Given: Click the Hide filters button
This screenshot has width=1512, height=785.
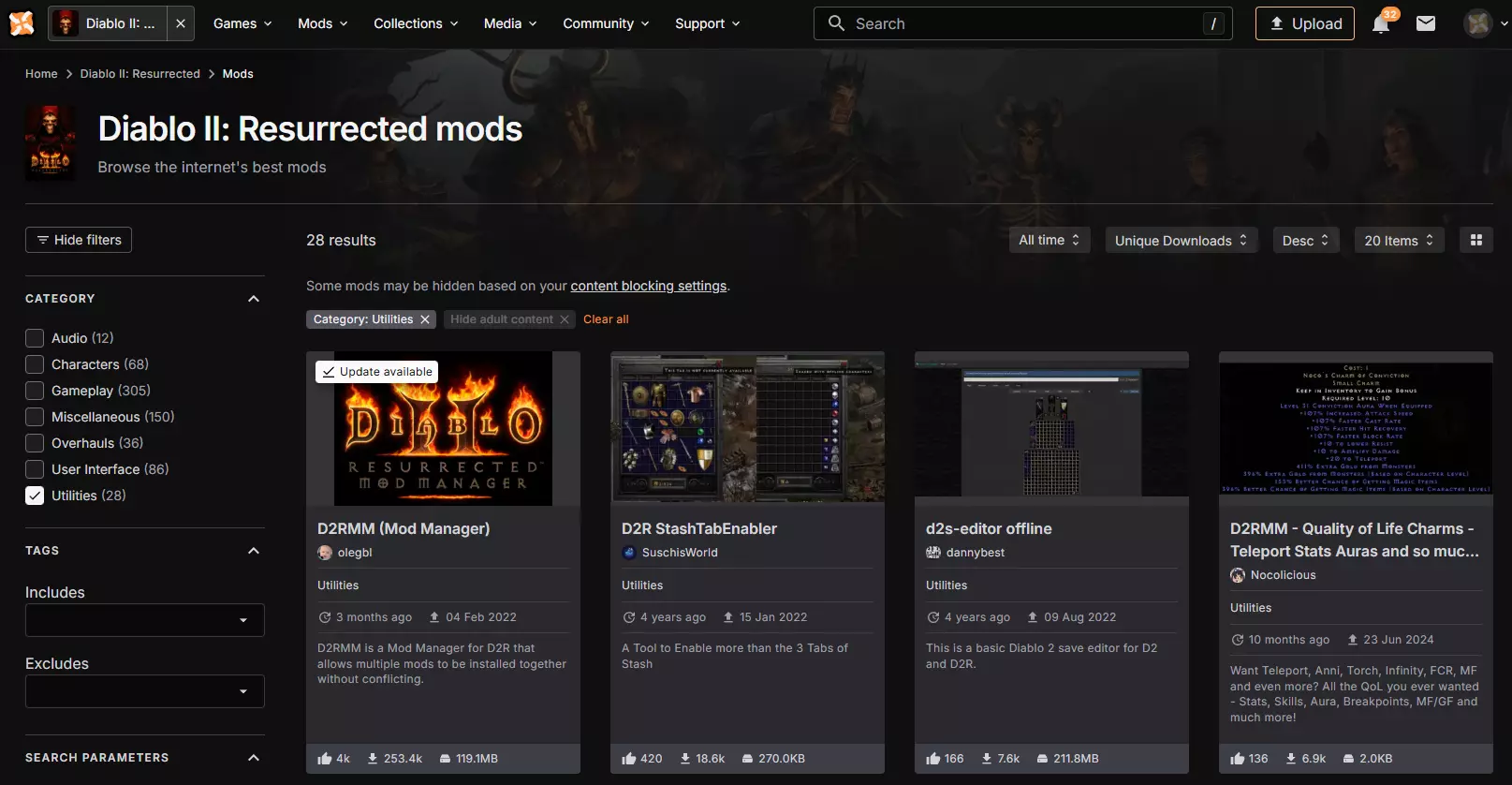Looking at the screenshot, I should [x=79, y=240].
